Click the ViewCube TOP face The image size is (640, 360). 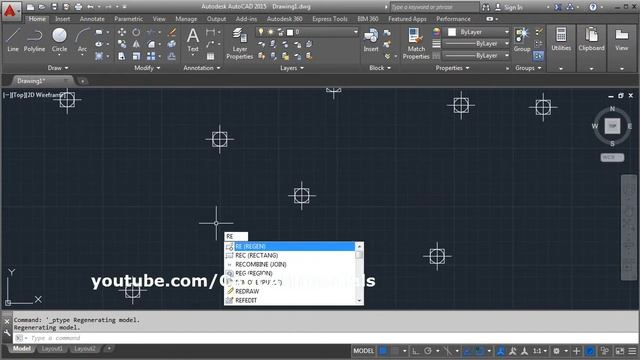[x=612, y=126]
